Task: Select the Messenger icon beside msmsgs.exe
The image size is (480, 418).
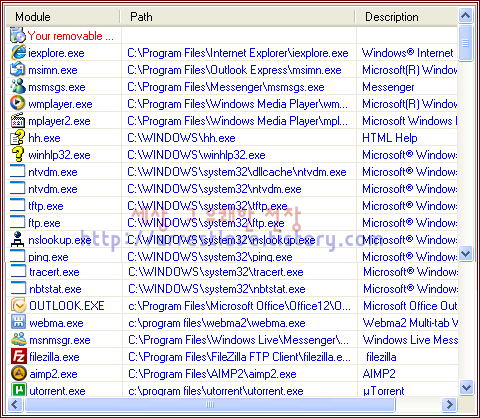Action: click(18, 87)
